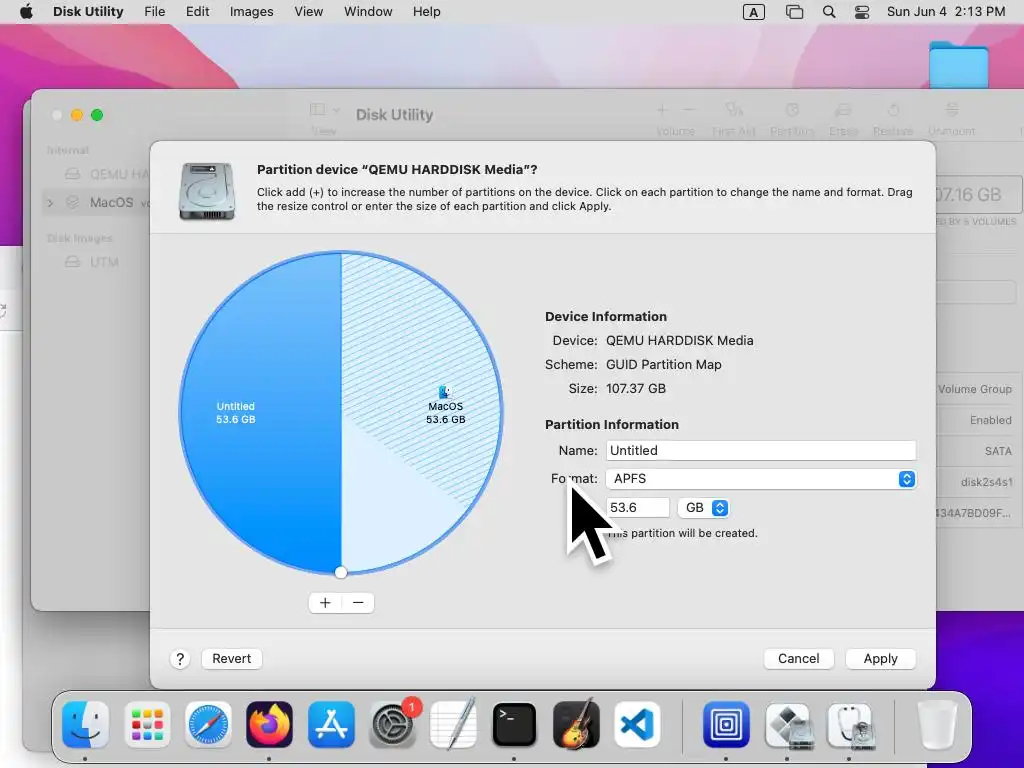Viewport: 1024px width, 768px height.
Task: Click the partition Name text field
Action: [x=761, y=451]
